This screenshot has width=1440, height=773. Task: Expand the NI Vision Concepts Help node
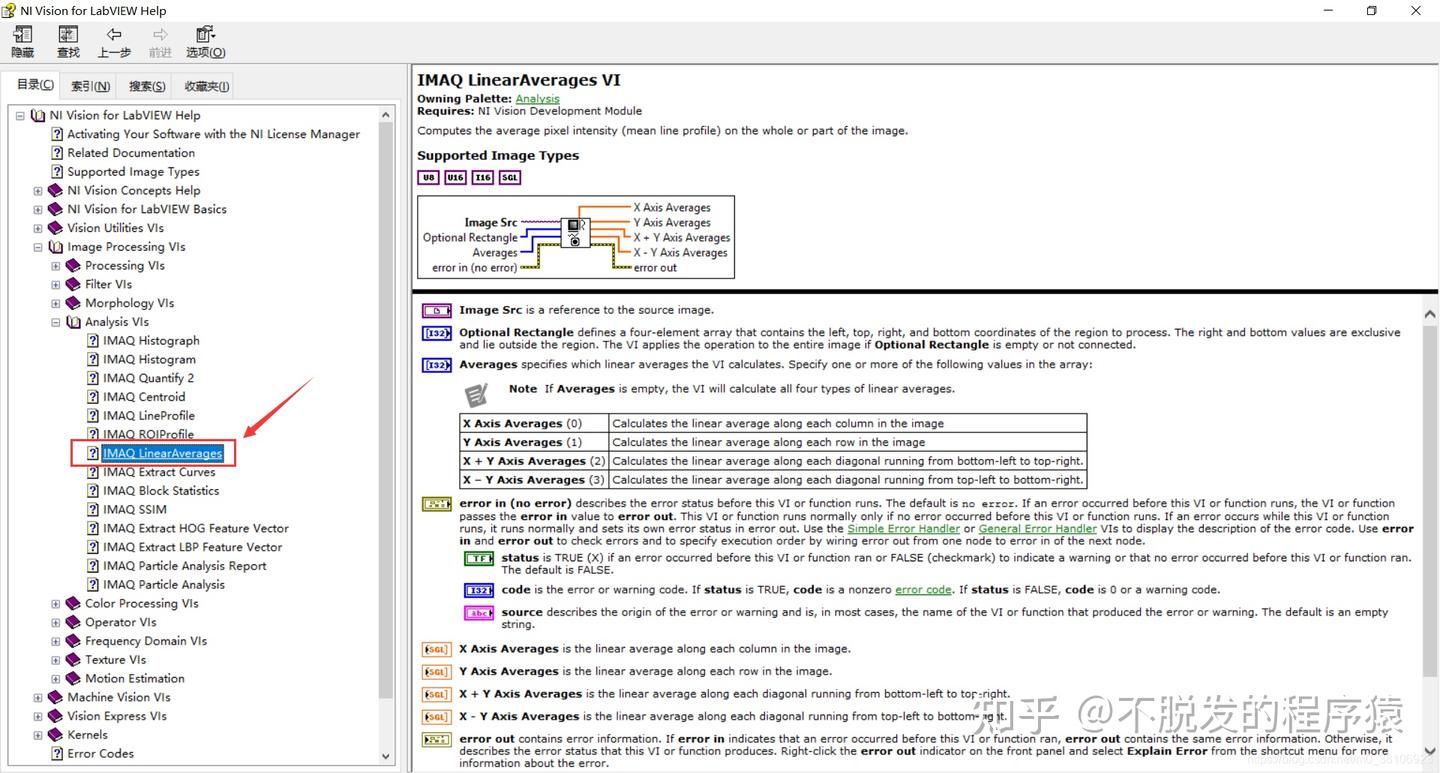point(38,191)
